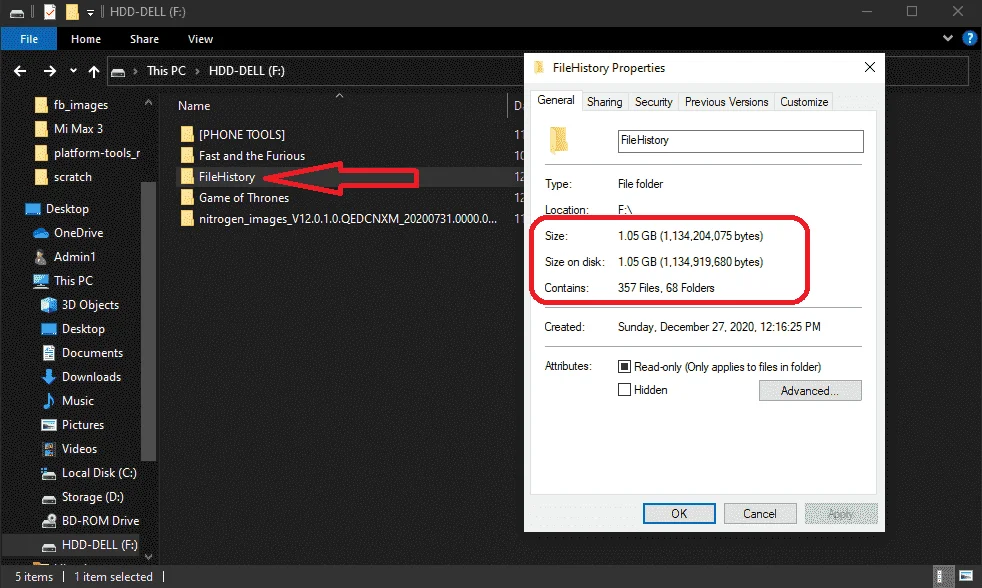
Task: Open the File menu
Action: click(29, 39)
